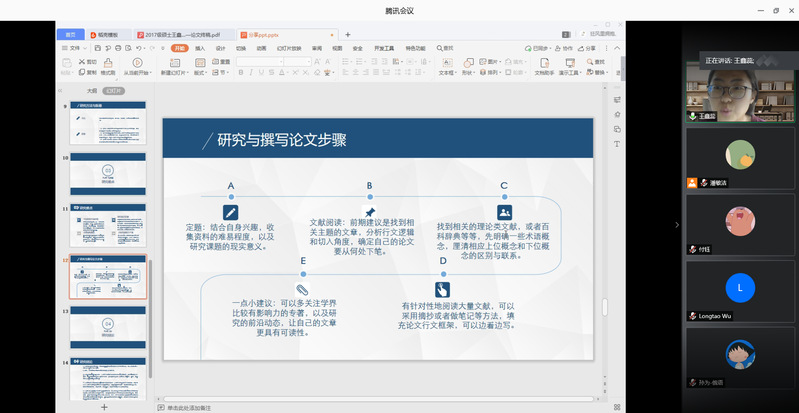The height and width of the screenshot is (413, 799).
Task: Click the pencil icon under step A
Action: point(231,212)
